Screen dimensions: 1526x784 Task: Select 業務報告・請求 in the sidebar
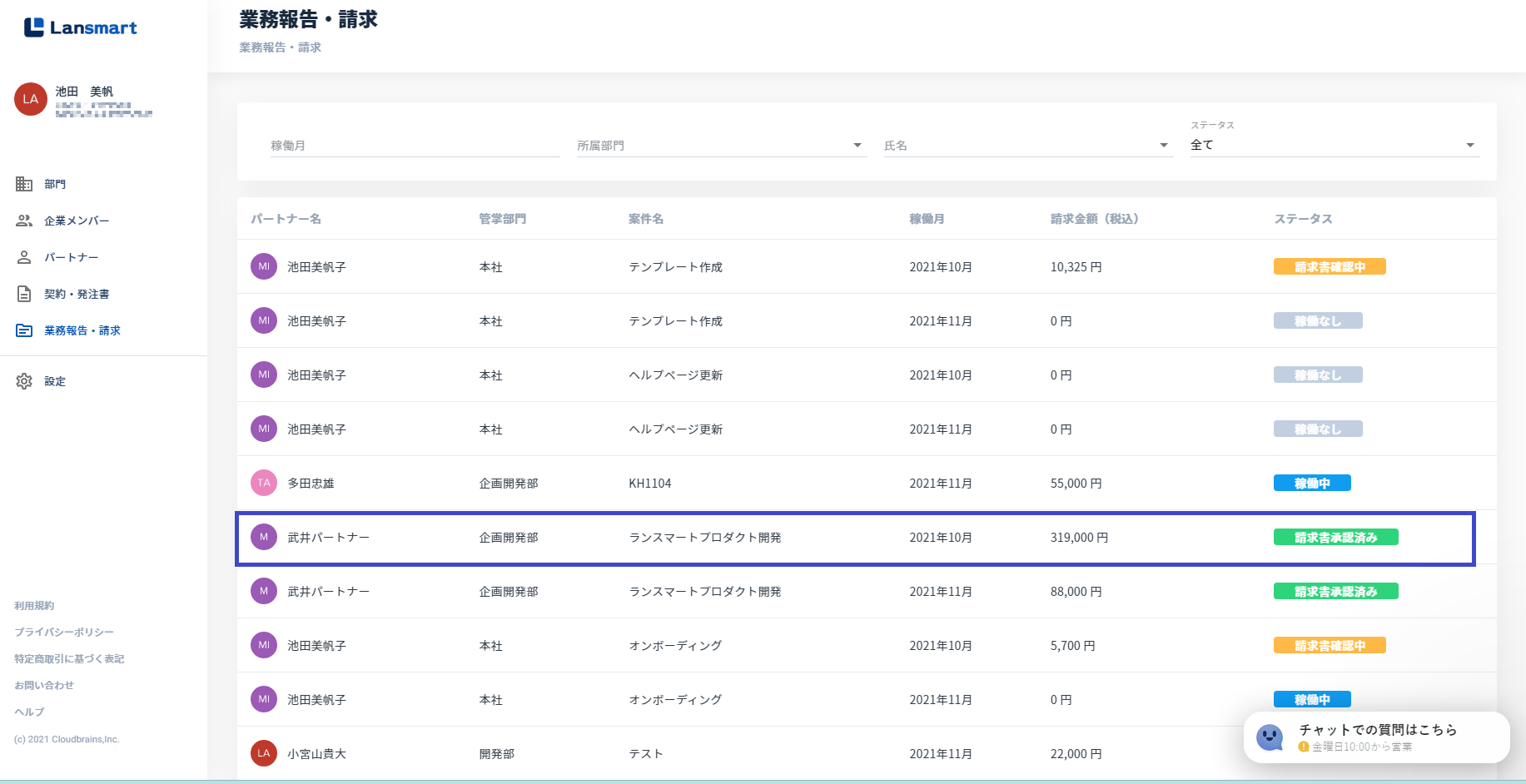coord(82,330)
